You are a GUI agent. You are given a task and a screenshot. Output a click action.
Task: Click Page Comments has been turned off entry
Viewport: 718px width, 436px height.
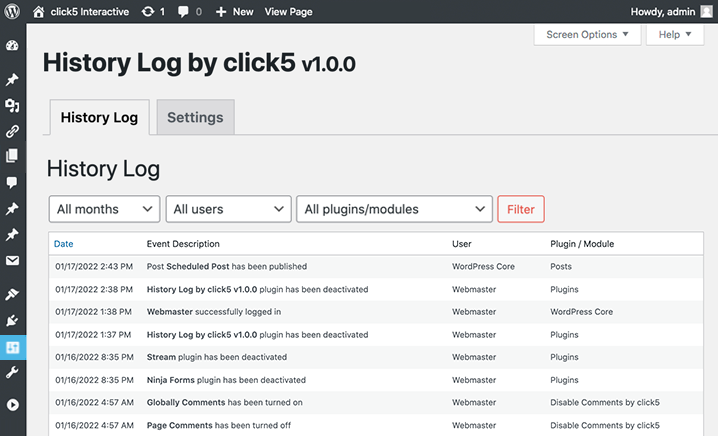click(218, 425)
